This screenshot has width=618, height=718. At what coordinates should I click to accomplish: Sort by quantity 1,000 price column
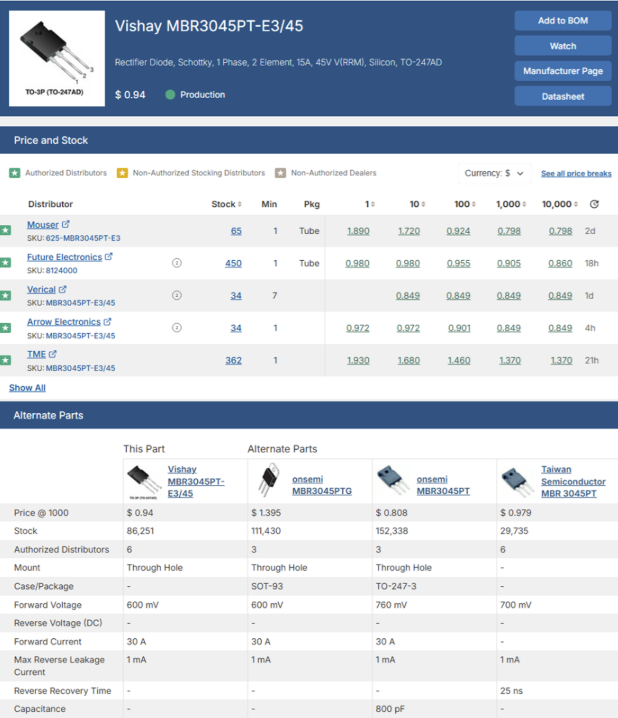[511, 204]
